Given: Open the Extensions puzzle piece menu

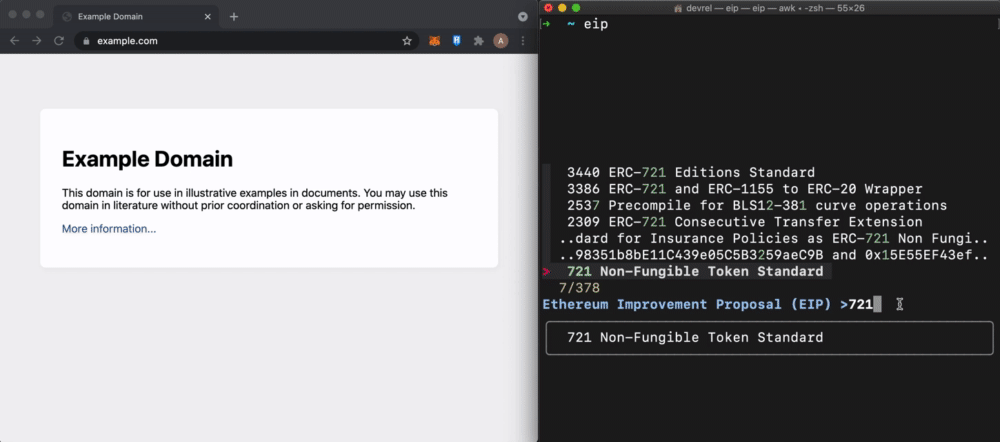Looking at the screenshot, I should 478,41.
